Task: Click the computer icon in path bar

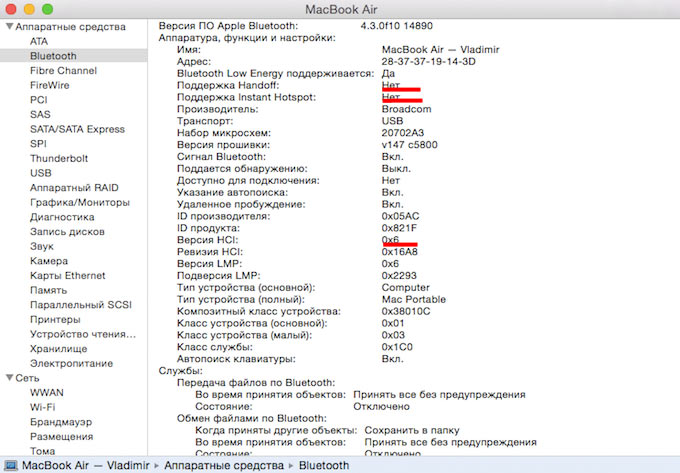Action: pyautogui.click(x=10, y=466)
